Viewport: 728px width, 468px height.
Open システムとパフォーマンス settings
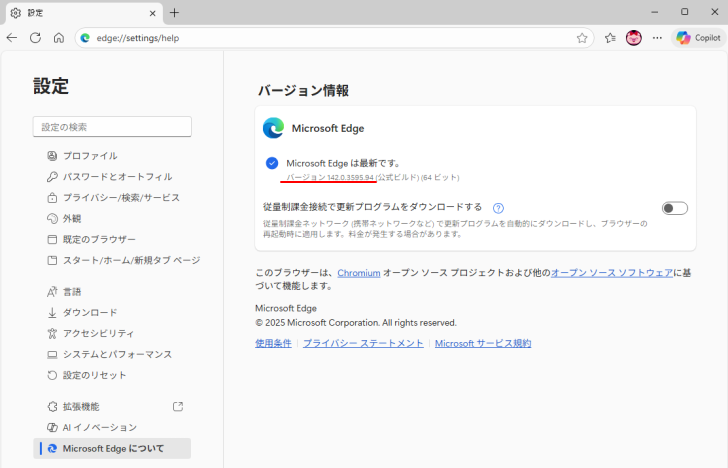pos(110,354)
